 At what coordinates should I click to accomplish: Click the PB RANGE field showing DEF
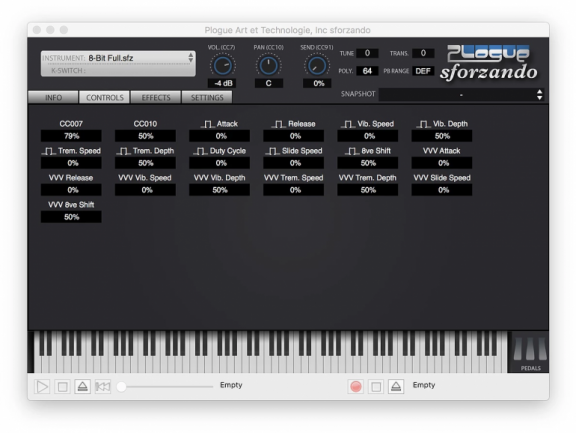(423, 71)
